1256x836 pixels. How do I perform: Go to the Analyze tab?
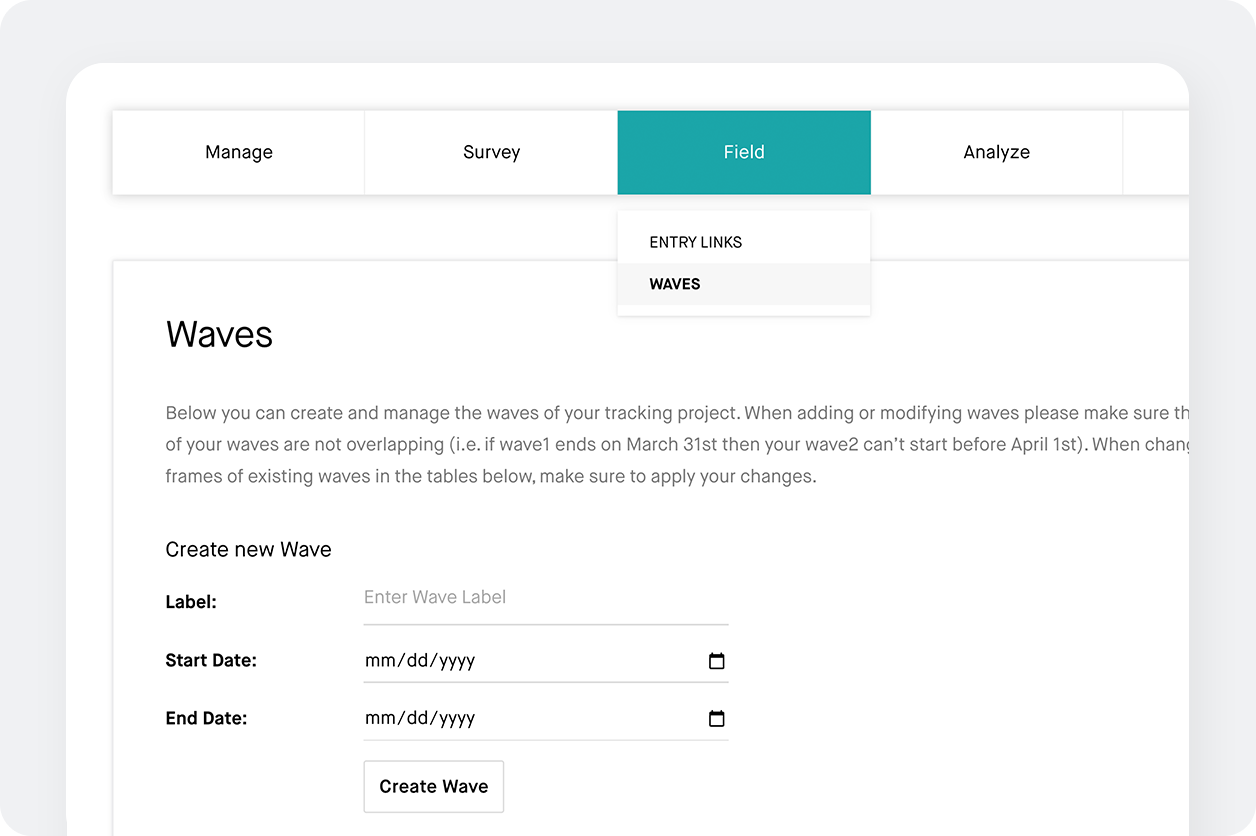click(996, 152)
